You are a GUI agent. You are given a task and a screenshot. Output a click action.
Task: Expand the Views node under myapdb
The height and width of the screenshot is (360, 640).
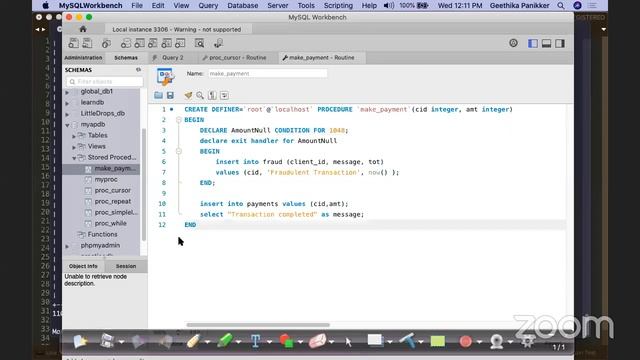[x=74, y=147]
